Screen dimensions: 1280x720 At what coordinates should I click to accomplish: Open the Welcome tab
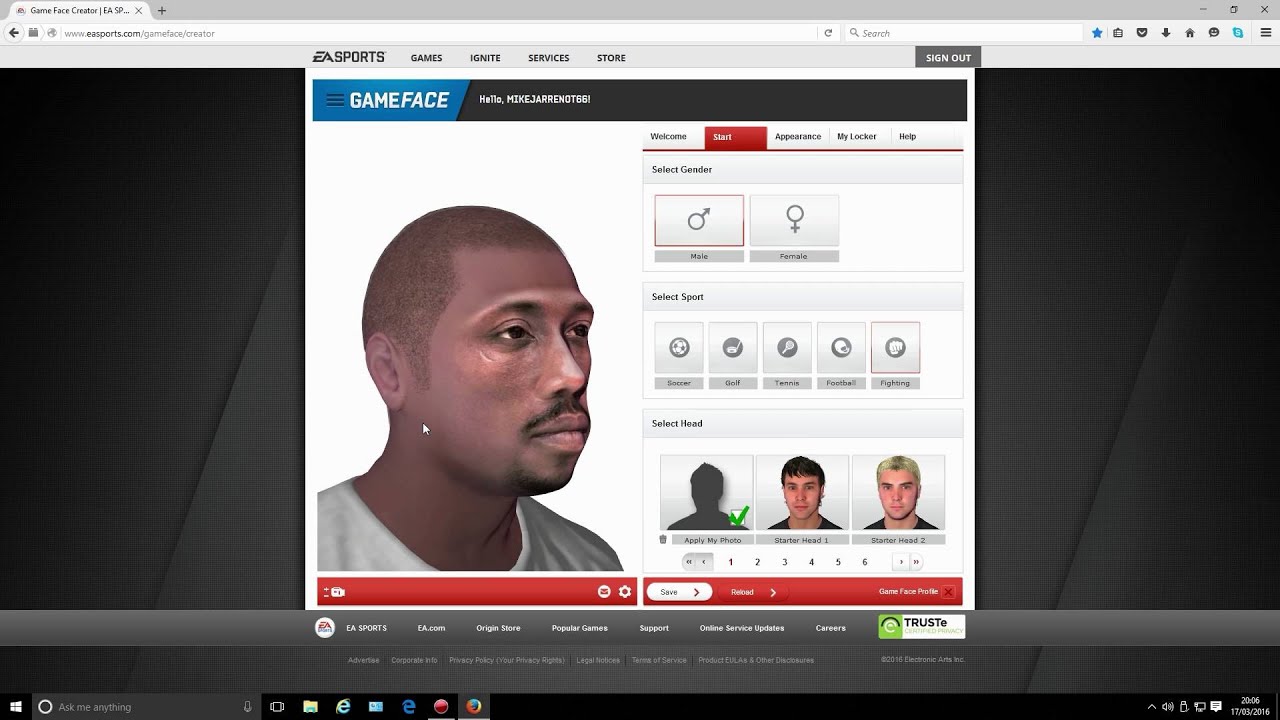click(668, 137)
